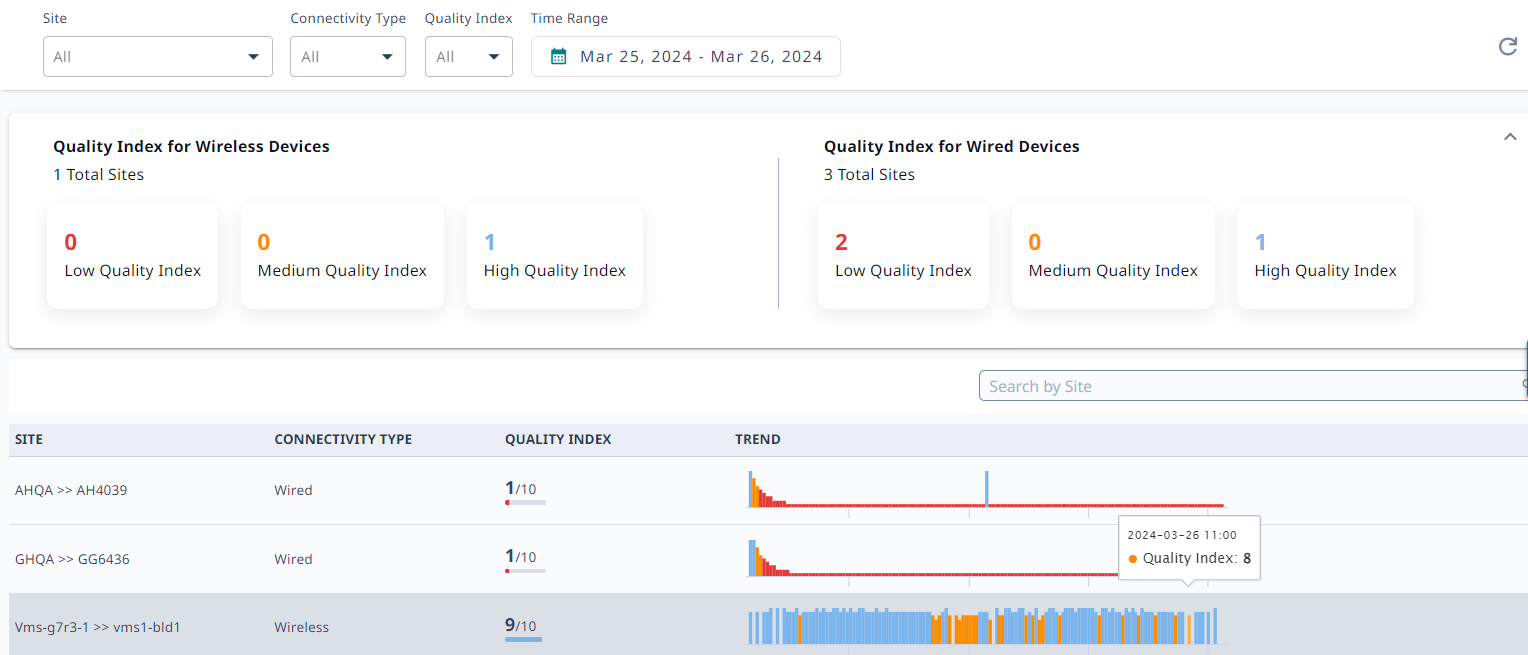Click the Search by Site field
This screenshot has height=655, width=1528.
1250,386
